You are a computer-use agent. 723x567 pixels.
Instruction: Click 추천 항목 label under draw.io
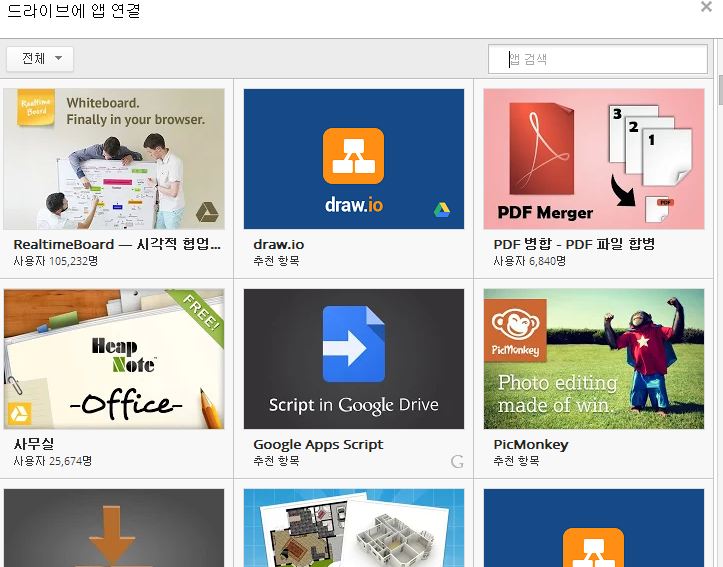pos(276,261)
